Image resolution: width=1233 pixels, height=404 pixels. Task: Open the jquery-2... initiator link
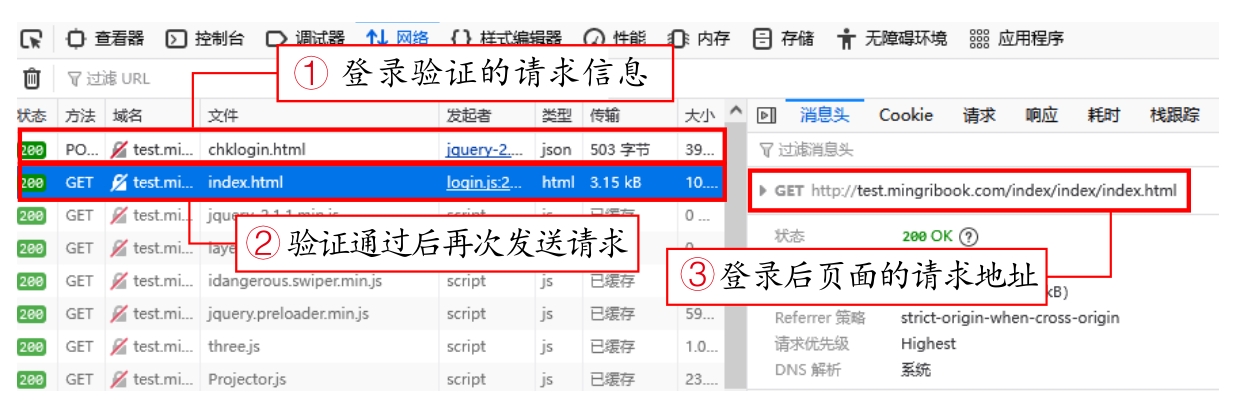[x=484, y=150]
